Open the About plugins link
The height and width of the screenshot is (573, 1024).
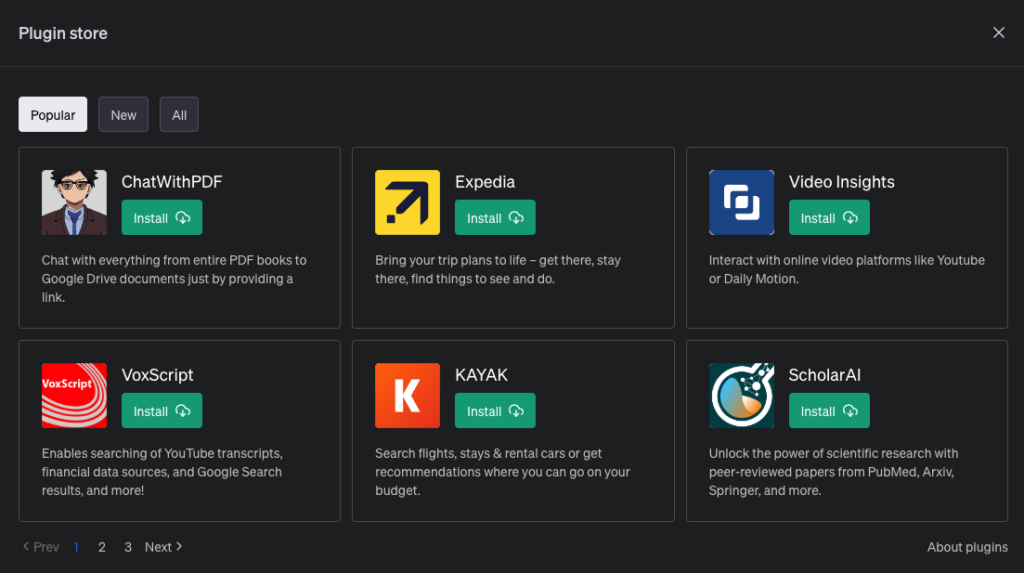coord(967,548)
